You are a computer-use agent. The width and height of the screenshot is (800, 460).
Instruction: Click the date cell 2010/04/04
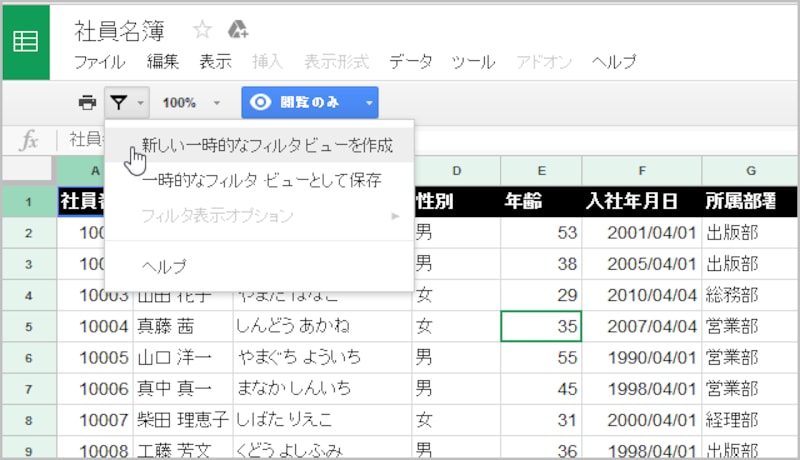click(642, 295)
